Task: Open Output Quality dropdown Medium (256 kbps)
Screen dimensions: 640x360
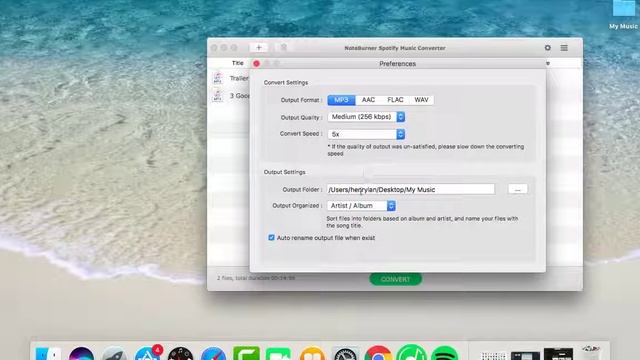Action: [366, 117]
